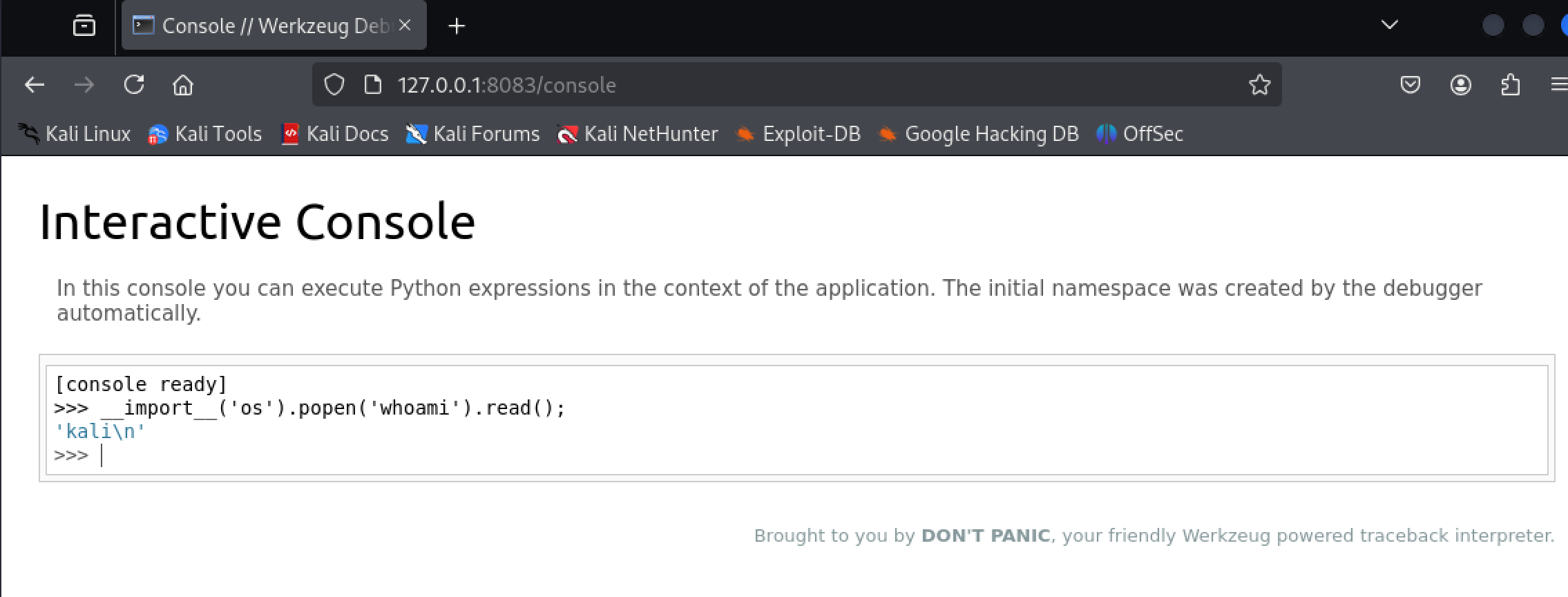Screen dimensions: 1568x597
Task: Close the Console Werkzeug tab
Action: pyautogui.click(x=405, y=26)
